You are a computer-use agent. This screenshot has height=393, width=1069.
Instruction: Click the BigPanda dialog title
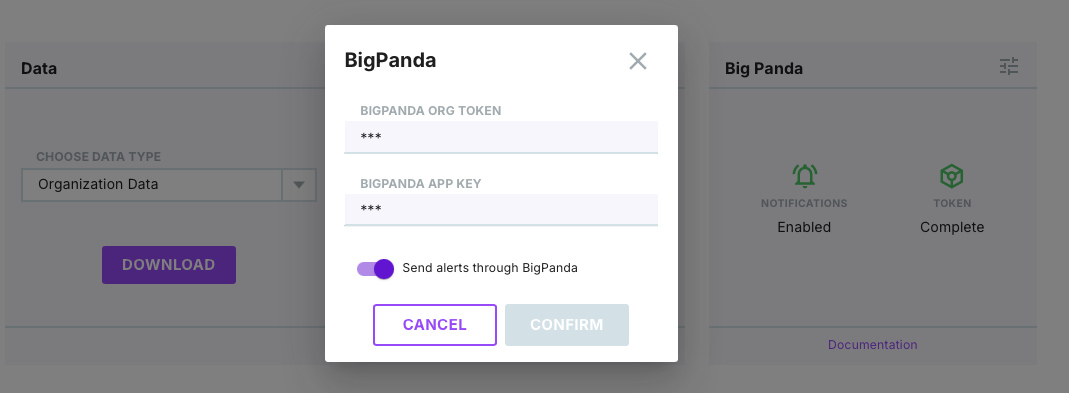390,60
